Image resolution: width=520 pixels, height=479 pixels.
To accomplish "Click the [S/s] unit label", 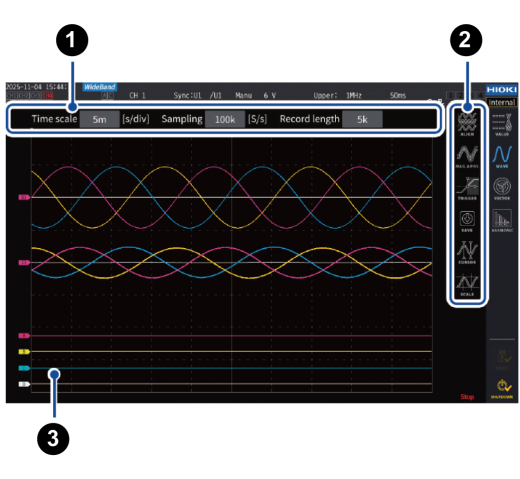I will pos(257,119).
